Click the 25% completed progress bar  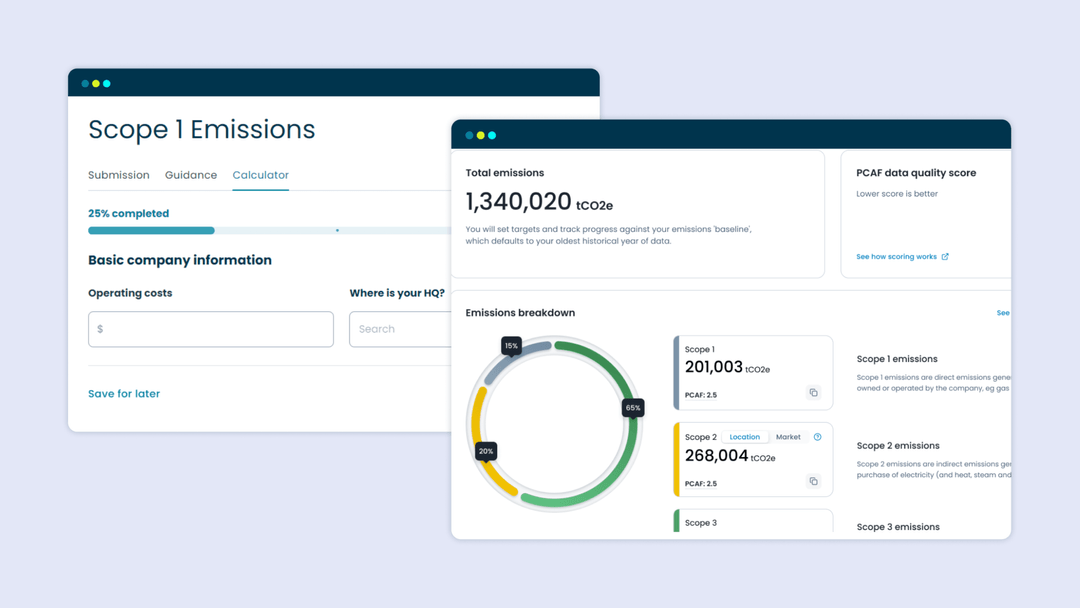(150, 230)
